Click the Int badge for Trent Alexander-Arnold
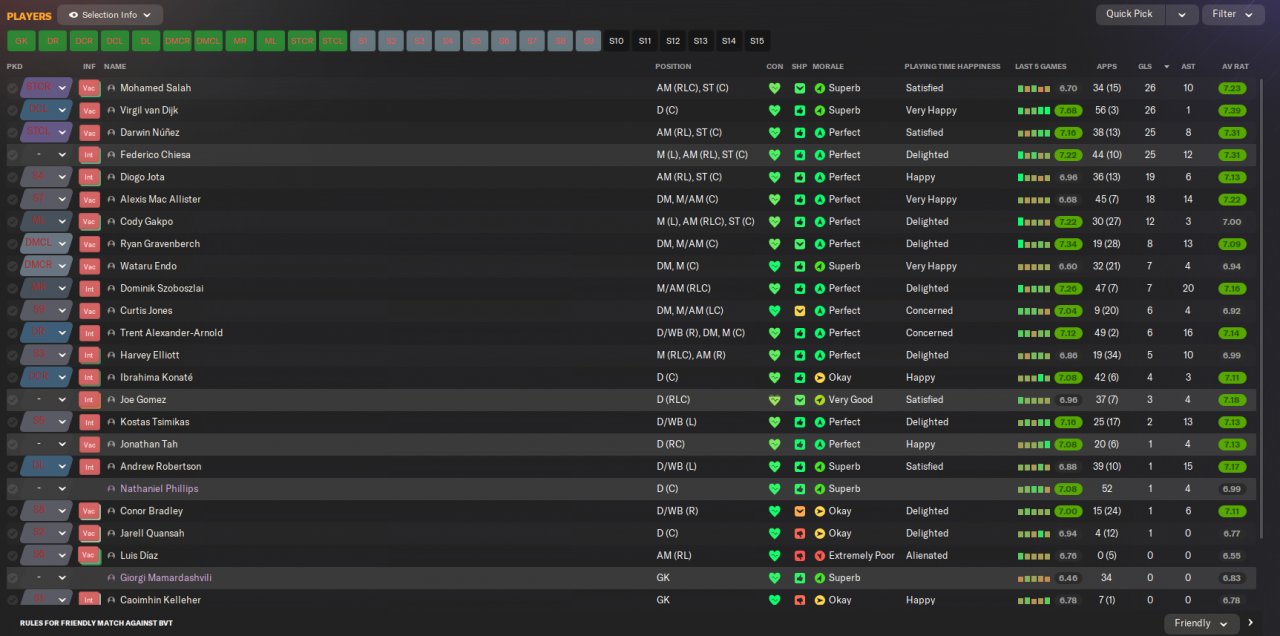1280x636 pixels. click(x=89, y=333)
